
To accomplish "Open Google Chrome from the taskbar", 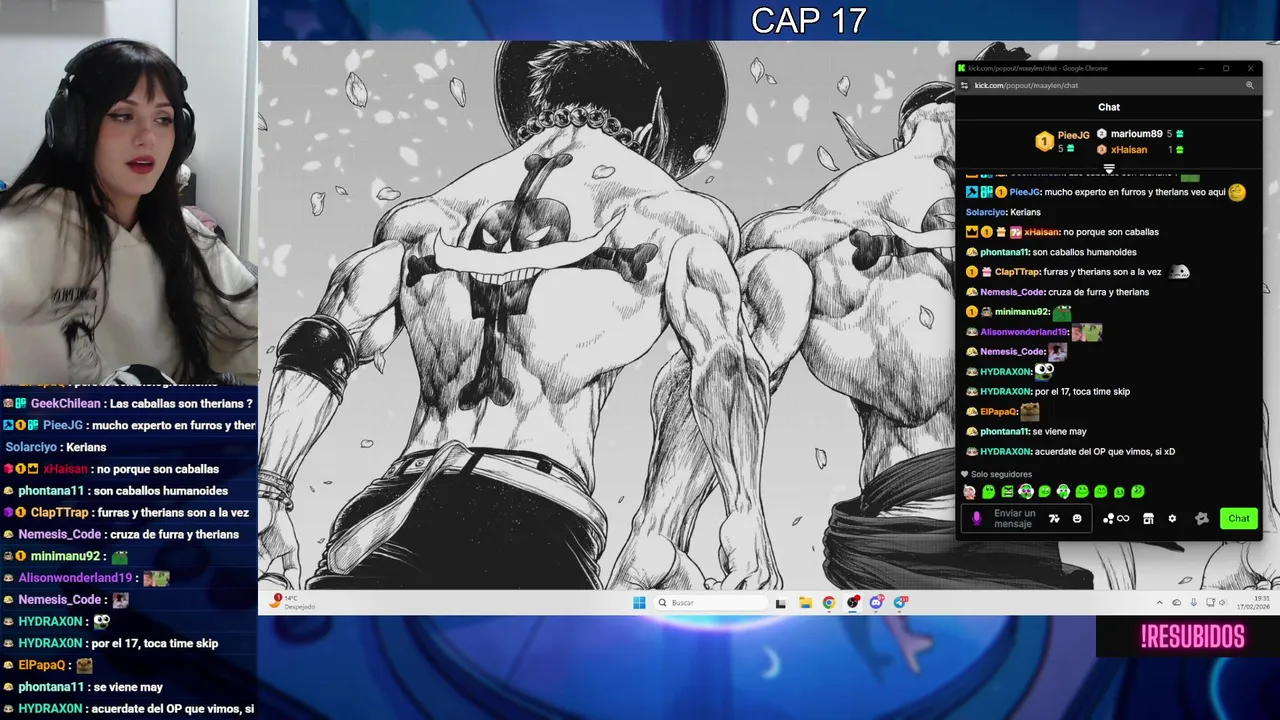I will pos(829,602).
